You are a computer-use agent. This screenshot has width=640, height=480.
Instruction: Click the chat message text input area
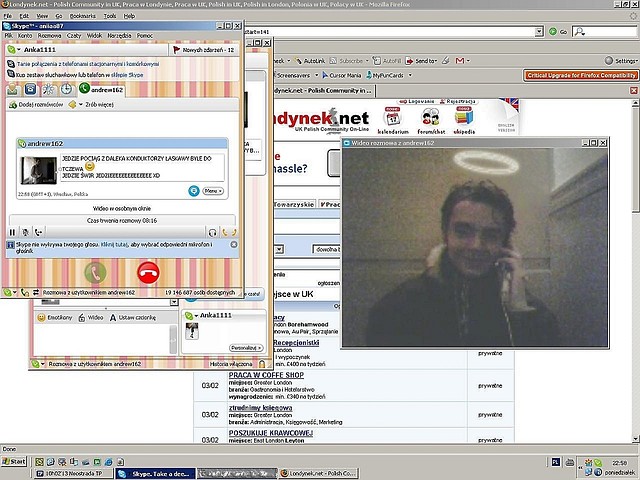pyautogui.click(x=101, y=340)
